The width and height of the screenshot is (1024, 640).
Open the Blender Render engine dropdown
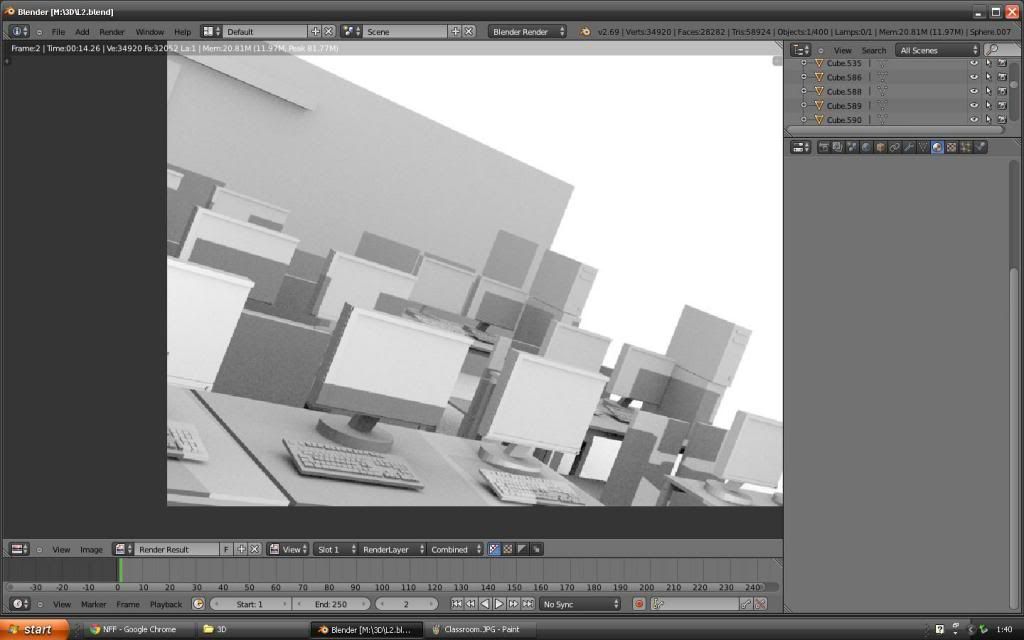tap(527, 31)
